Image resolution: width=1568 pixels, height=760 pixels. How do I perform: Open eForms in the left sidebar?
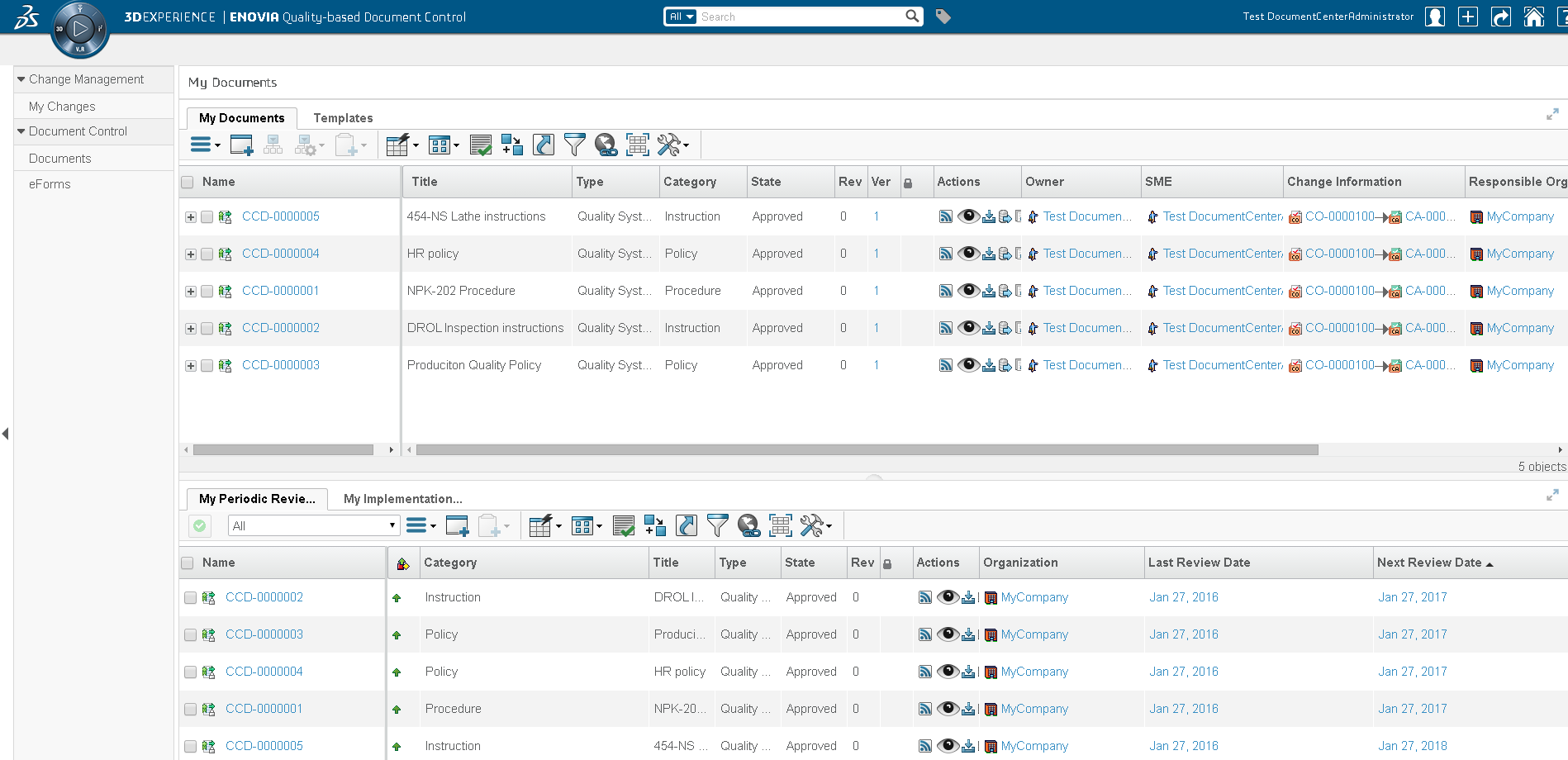(50, 184)
